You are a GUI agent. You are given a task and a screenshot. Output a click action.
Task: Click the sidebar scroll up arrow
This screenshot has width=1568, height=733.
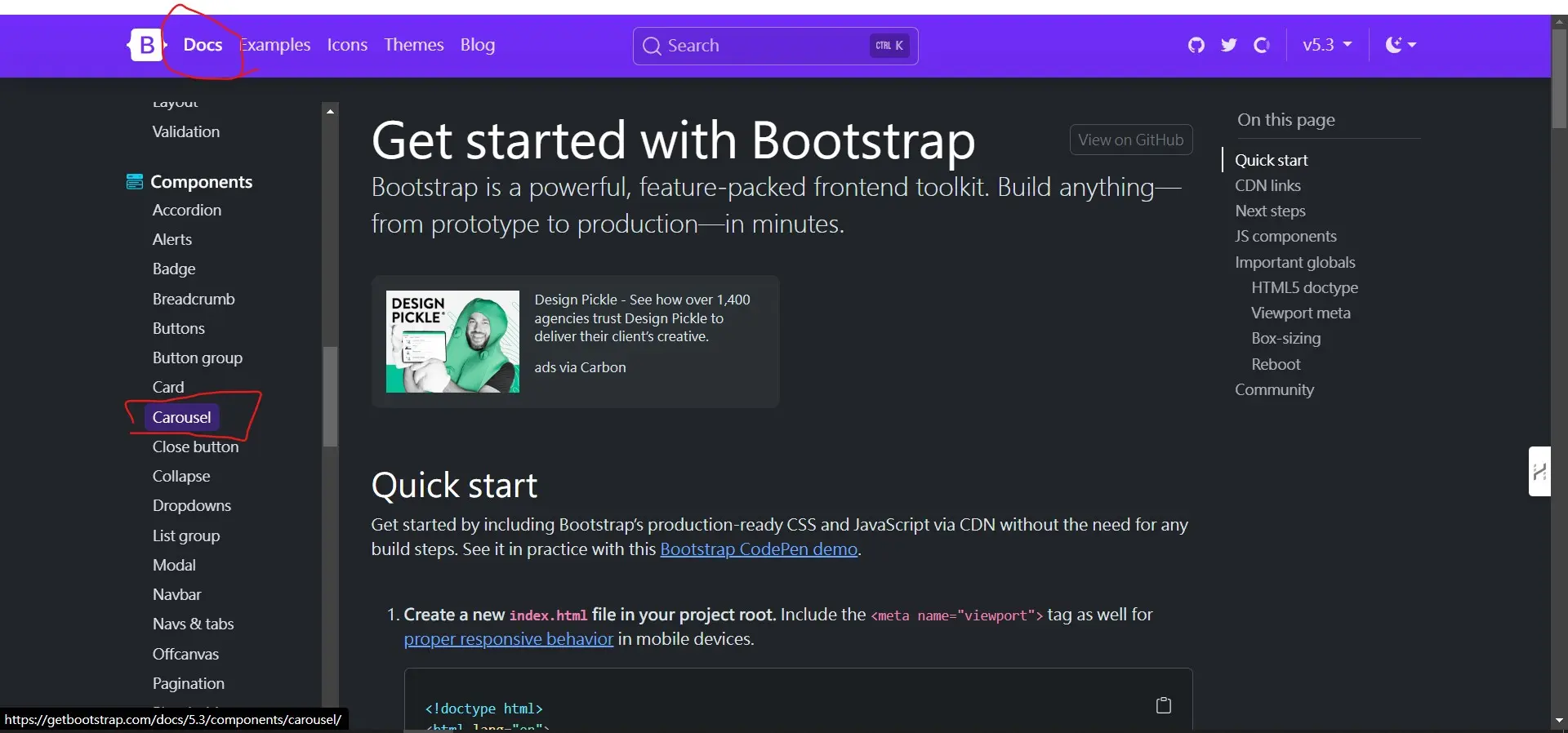(x=331, y=111)
